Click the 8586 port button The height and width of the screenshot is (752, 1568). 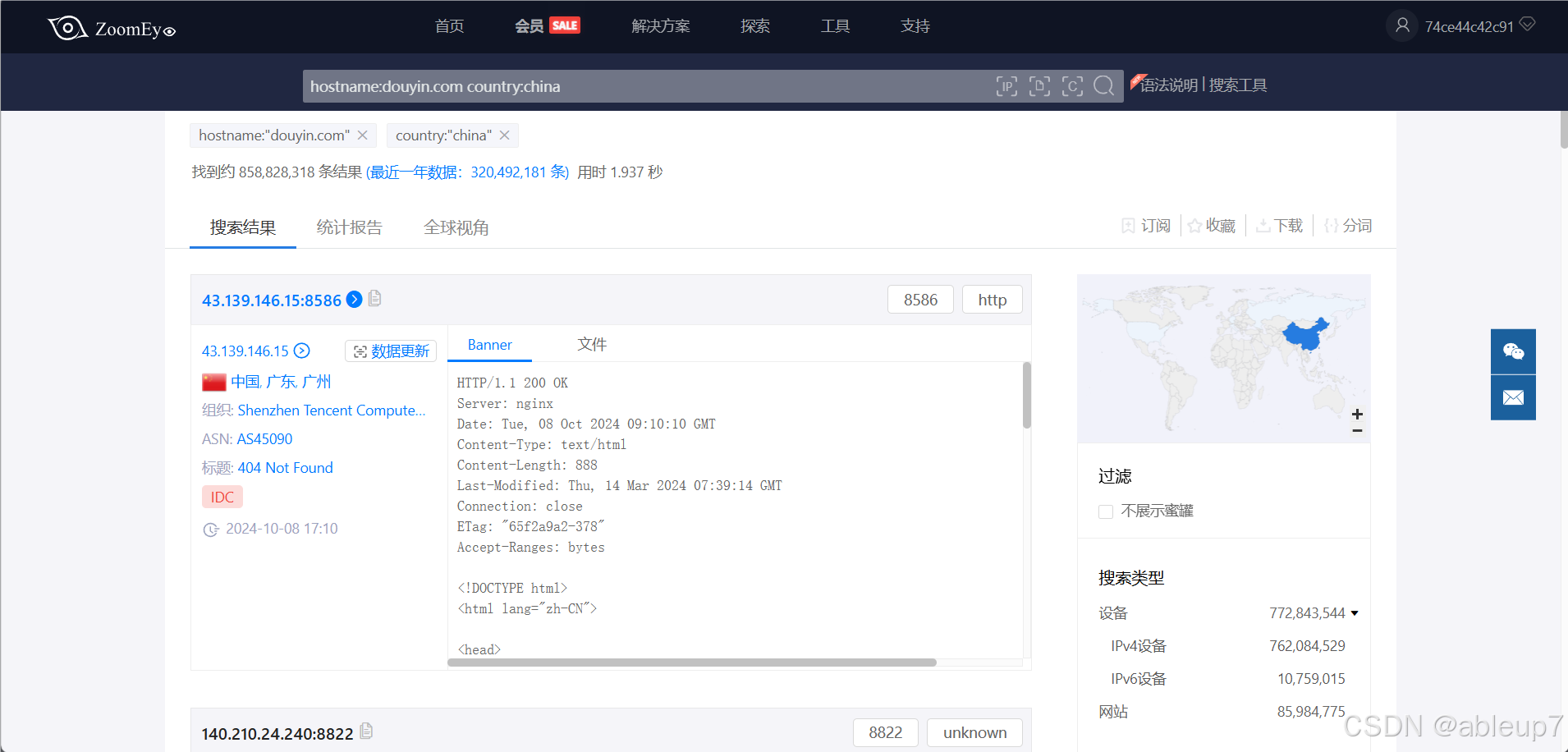pos(920,300)
